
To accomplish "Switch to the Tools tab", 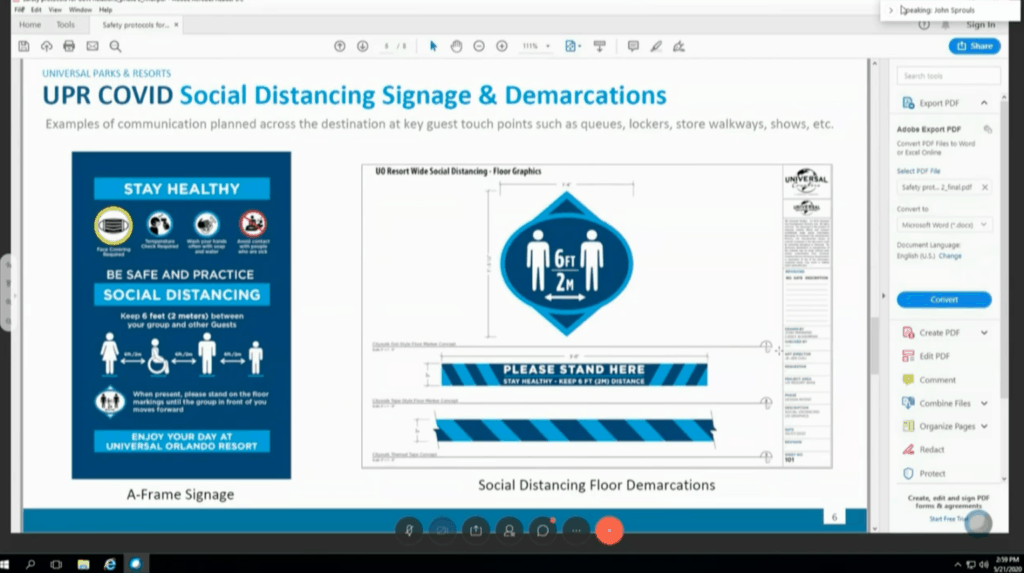I will 65,24.
